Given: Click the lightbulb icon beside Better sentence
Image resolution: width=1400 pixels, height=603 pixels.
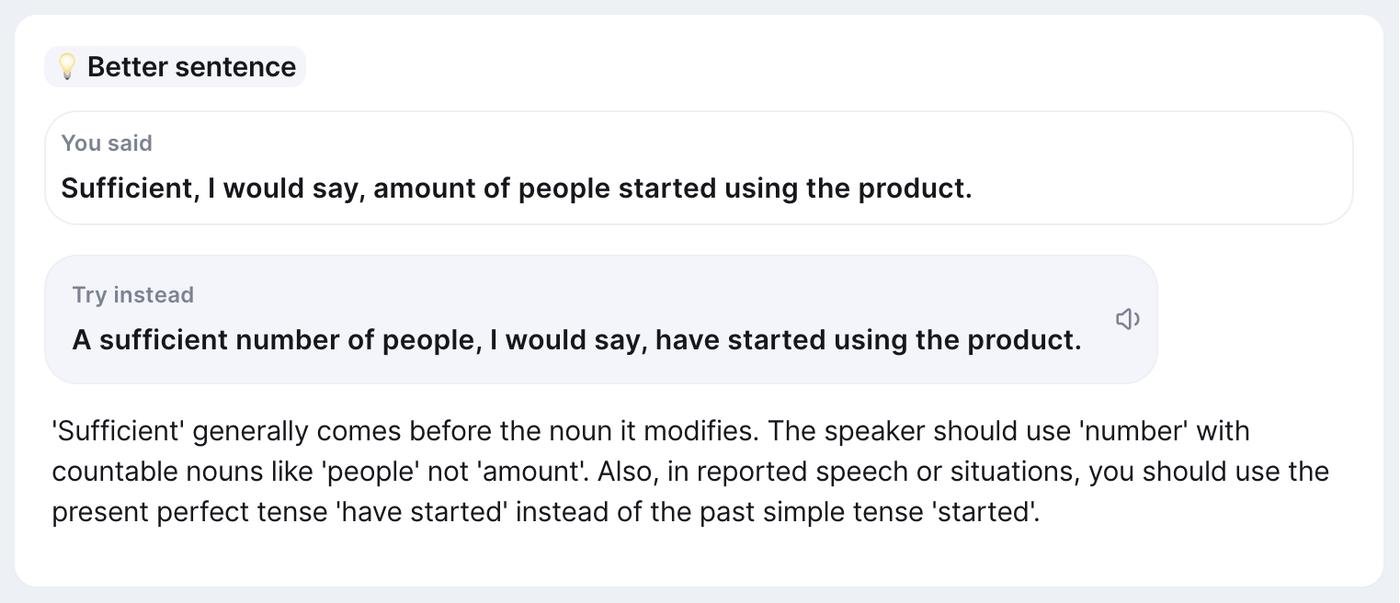Looking at the screenshot, I should coord(67,66).
